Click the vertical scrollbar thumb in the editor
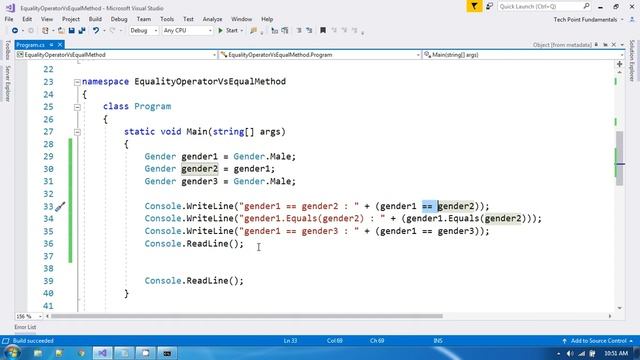The width and height of the screenshot is (640, 360). coord(620,158)
